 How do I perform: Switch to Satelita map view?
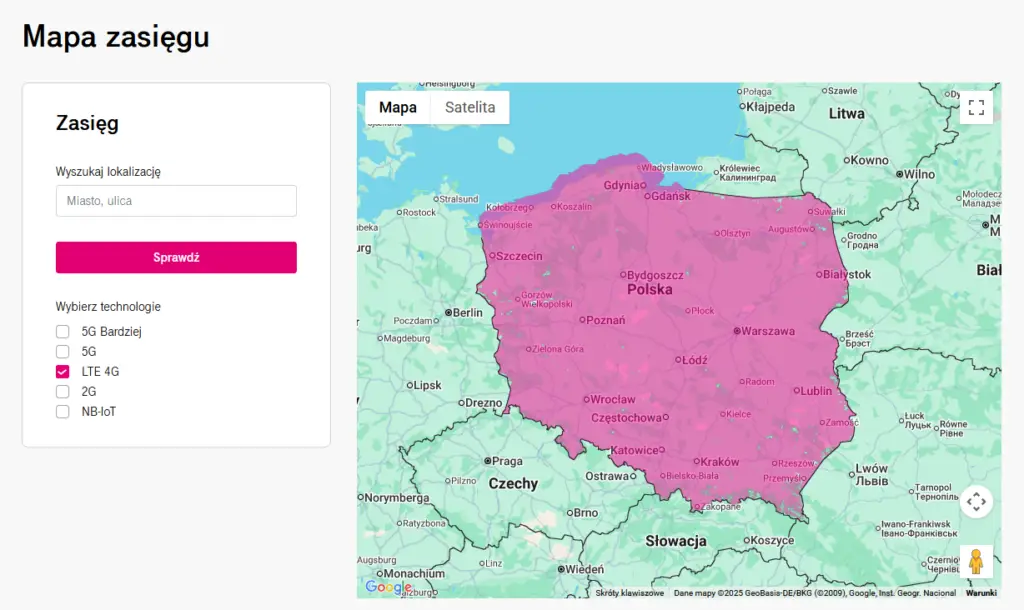point(470,108)
